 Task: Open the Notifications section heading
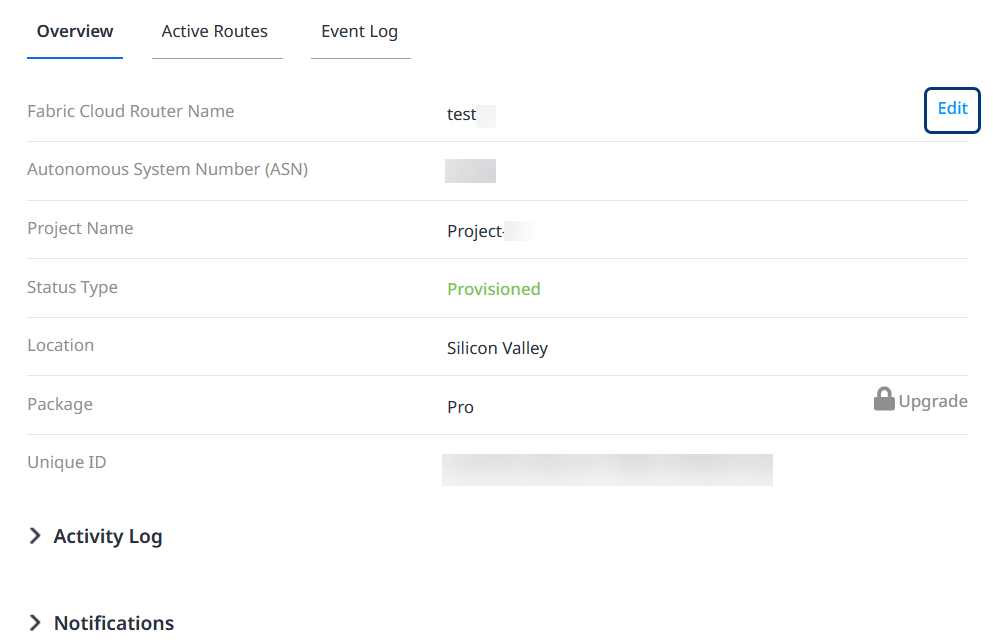pyautogui.click(x=114, y=623)
